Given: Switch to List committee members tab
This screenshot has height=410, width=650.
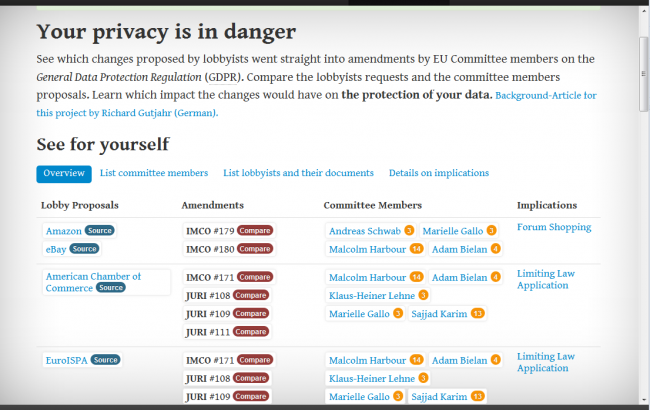Looking at the screenshot, I should coord(154,173).
